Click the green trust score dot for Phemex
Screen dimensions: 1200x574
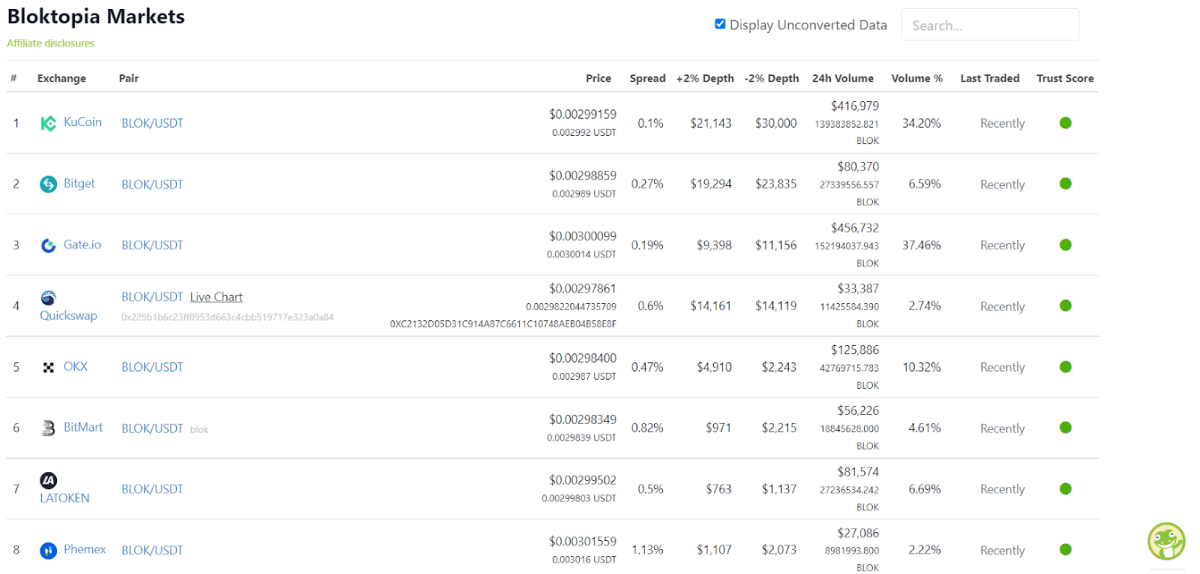pos(1065,550)
